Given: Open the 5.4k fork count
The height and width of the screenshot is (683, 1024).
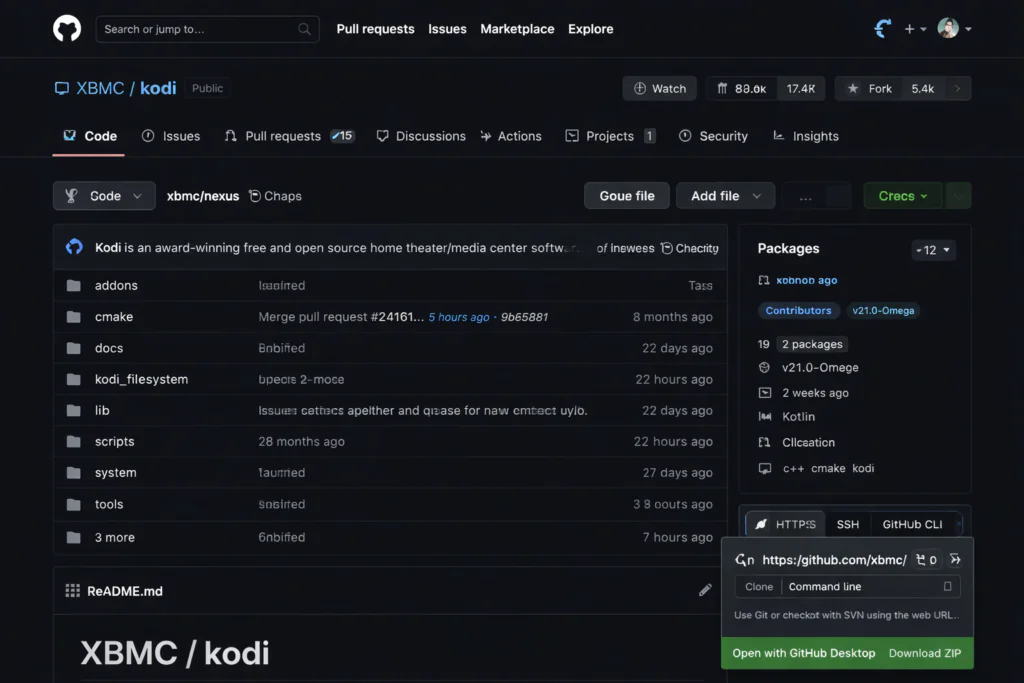Looking at the screenshot, I should (x=922, y=88).
